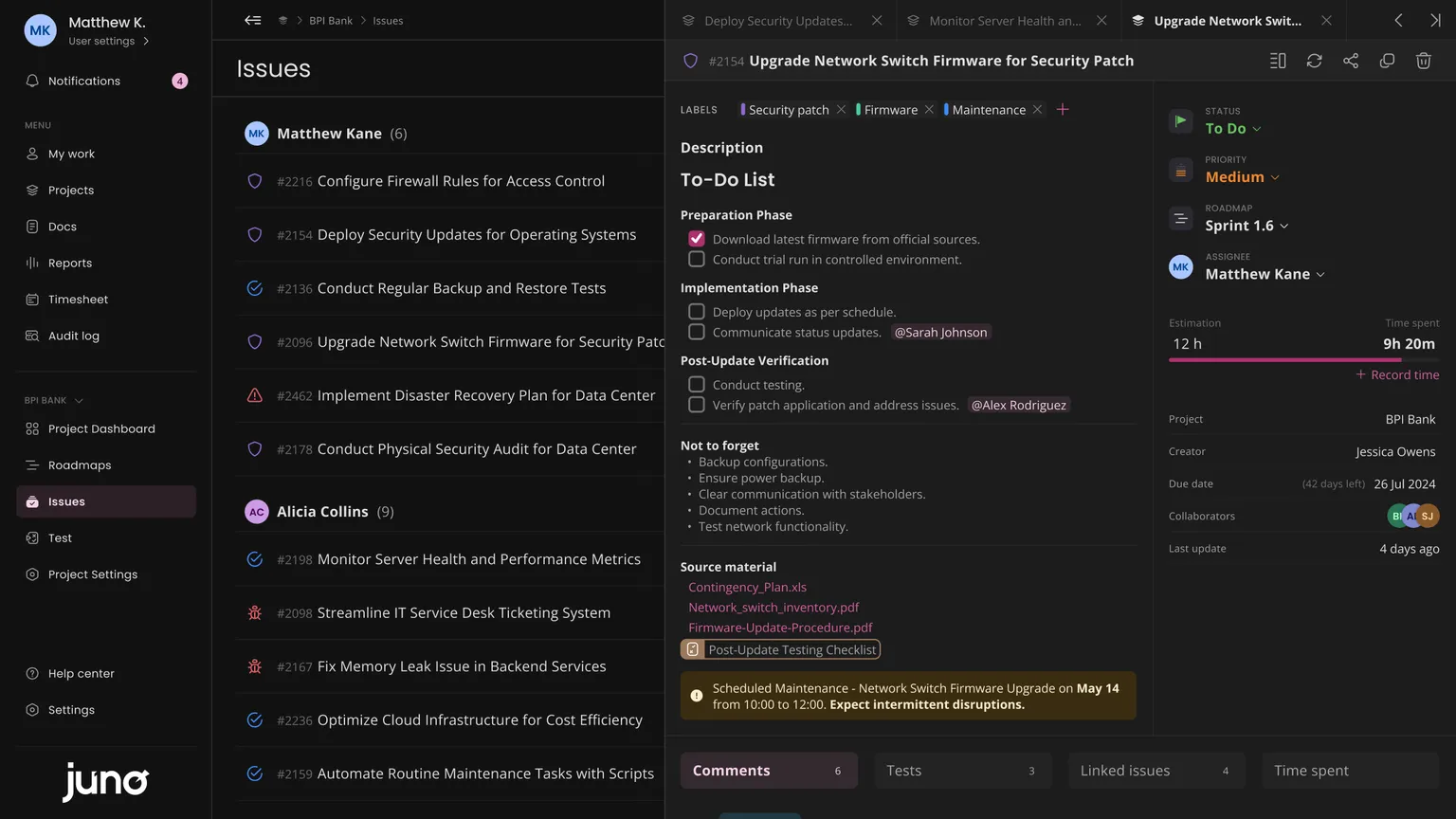The width and height of the screenshot is (1456, 819).
Task: Open the Audit log from sidebar
Action: [x=72, y=335]
